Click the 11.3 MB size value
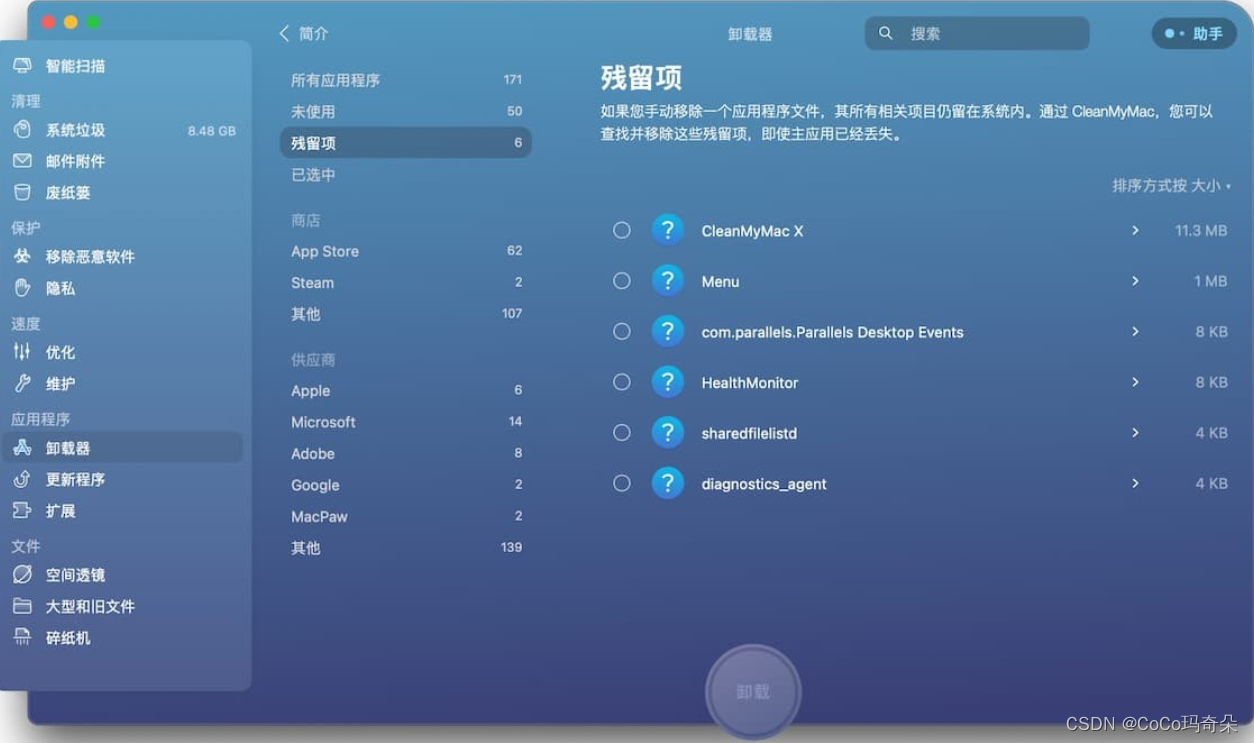 (1201, 230)
